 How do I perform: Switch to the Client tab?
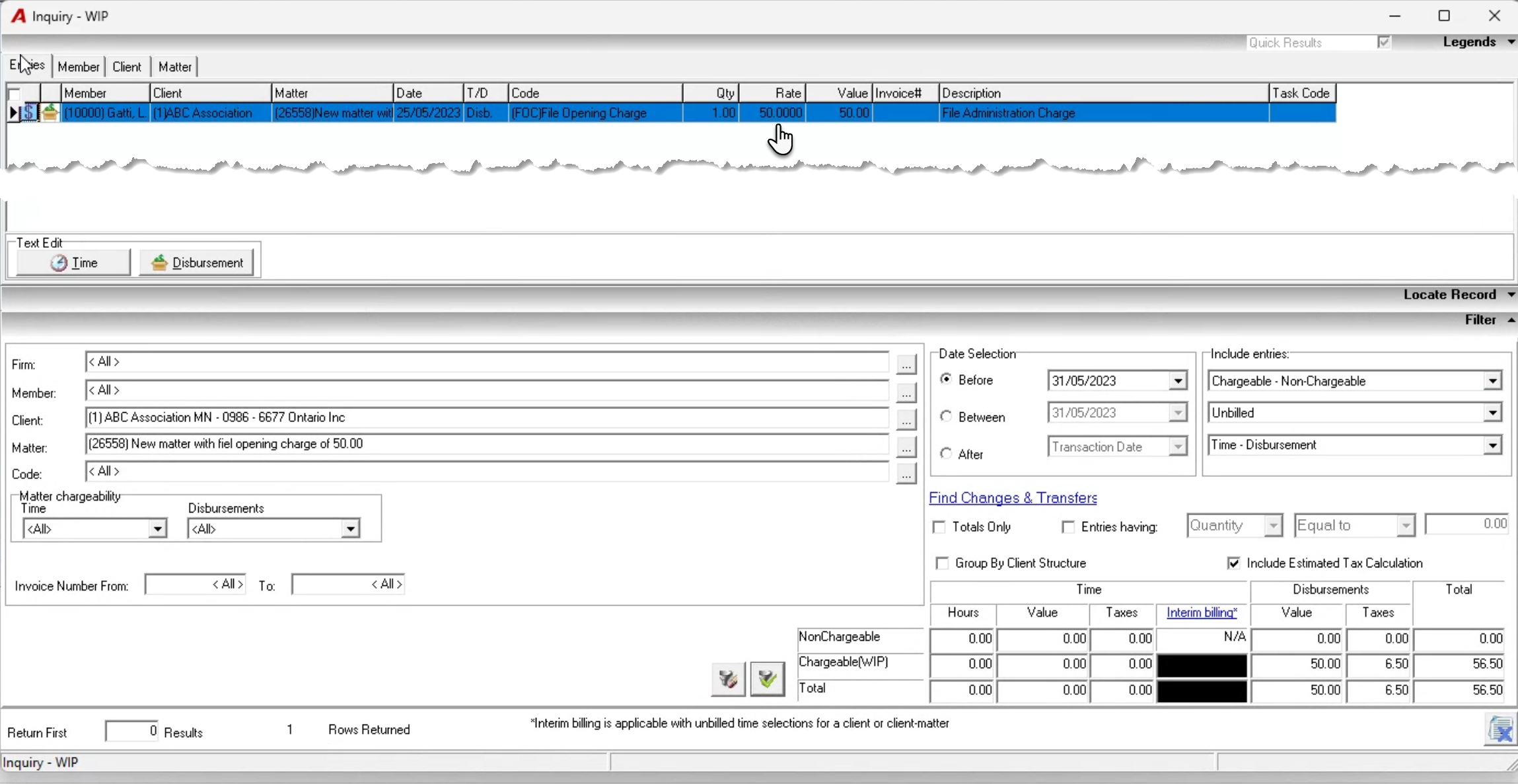(x=127, y=67)
